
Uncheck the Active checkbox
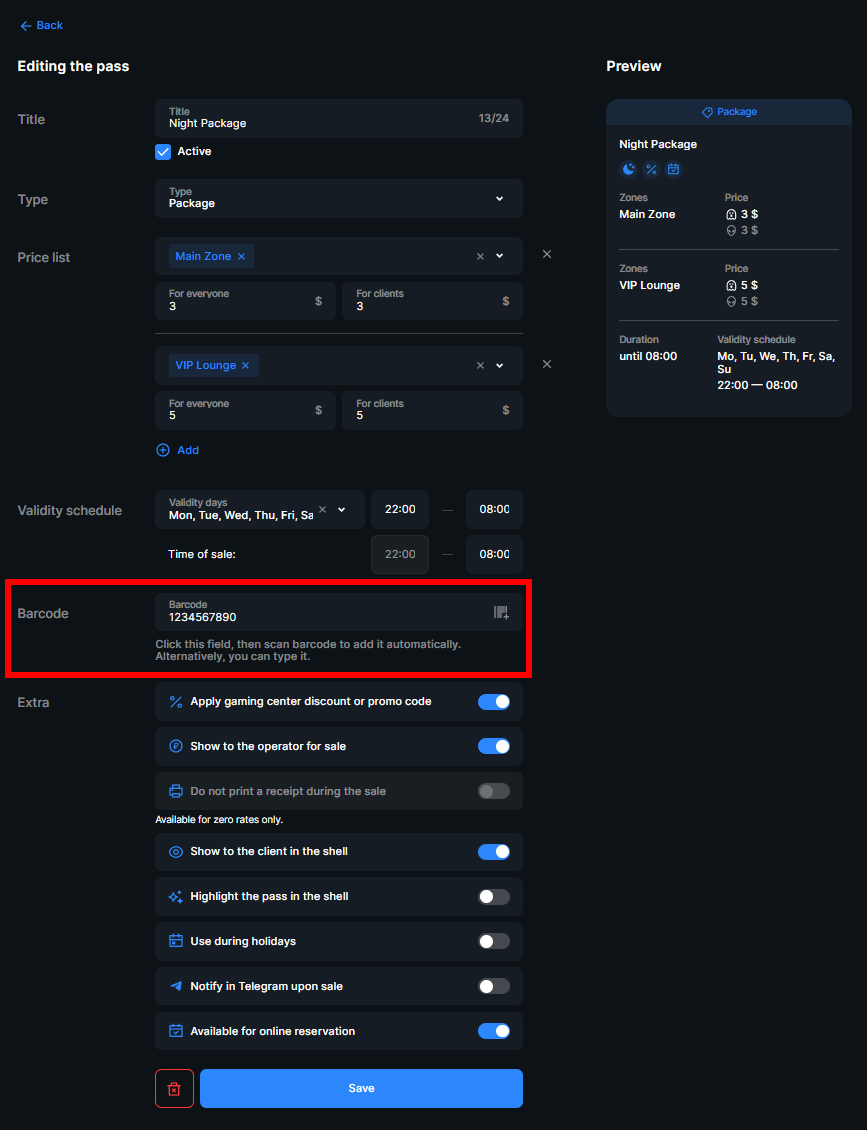pyautogui.click(x=163, y=151)
